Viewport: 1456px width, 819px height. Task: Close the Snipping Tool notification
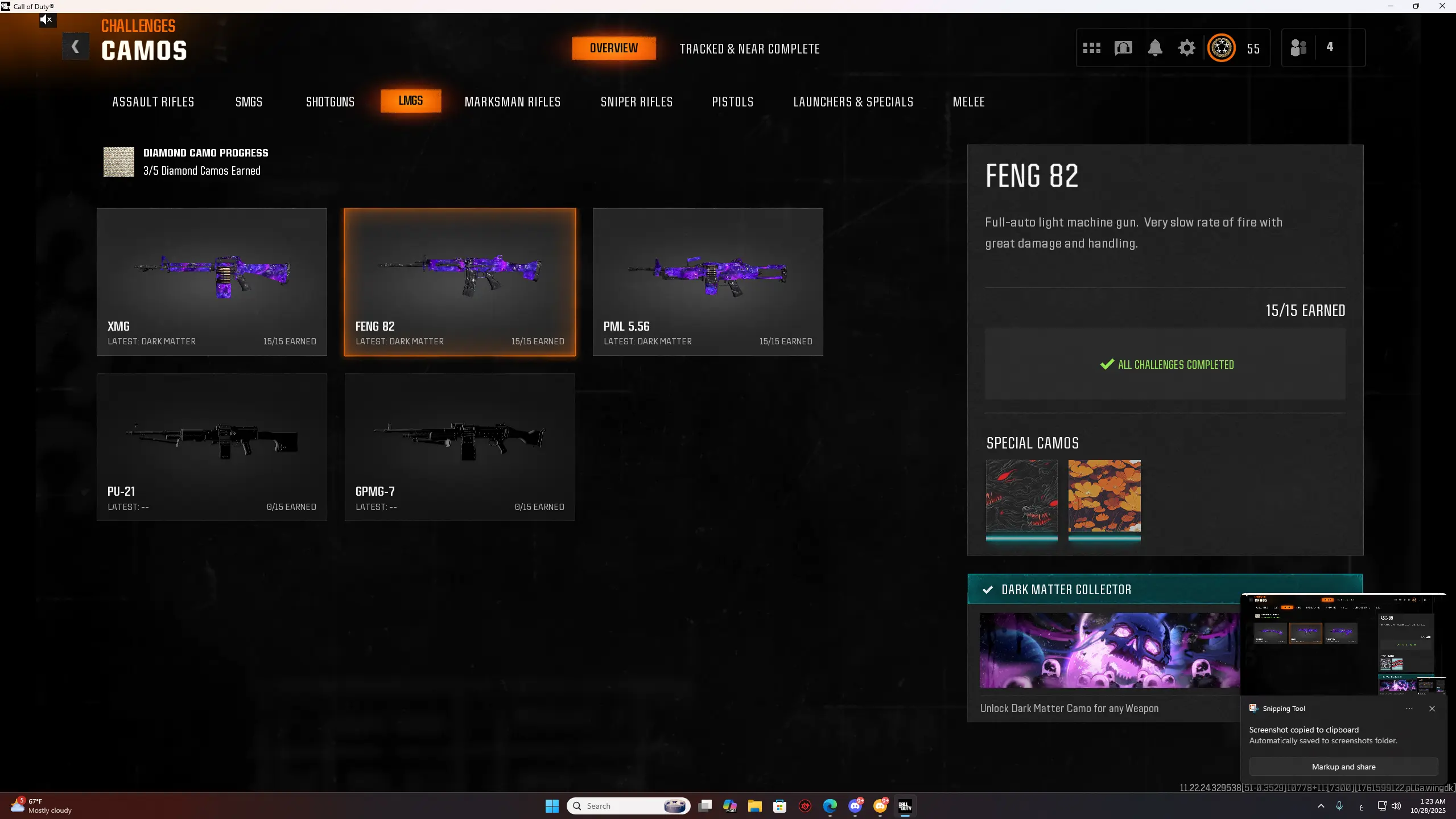1432,709
